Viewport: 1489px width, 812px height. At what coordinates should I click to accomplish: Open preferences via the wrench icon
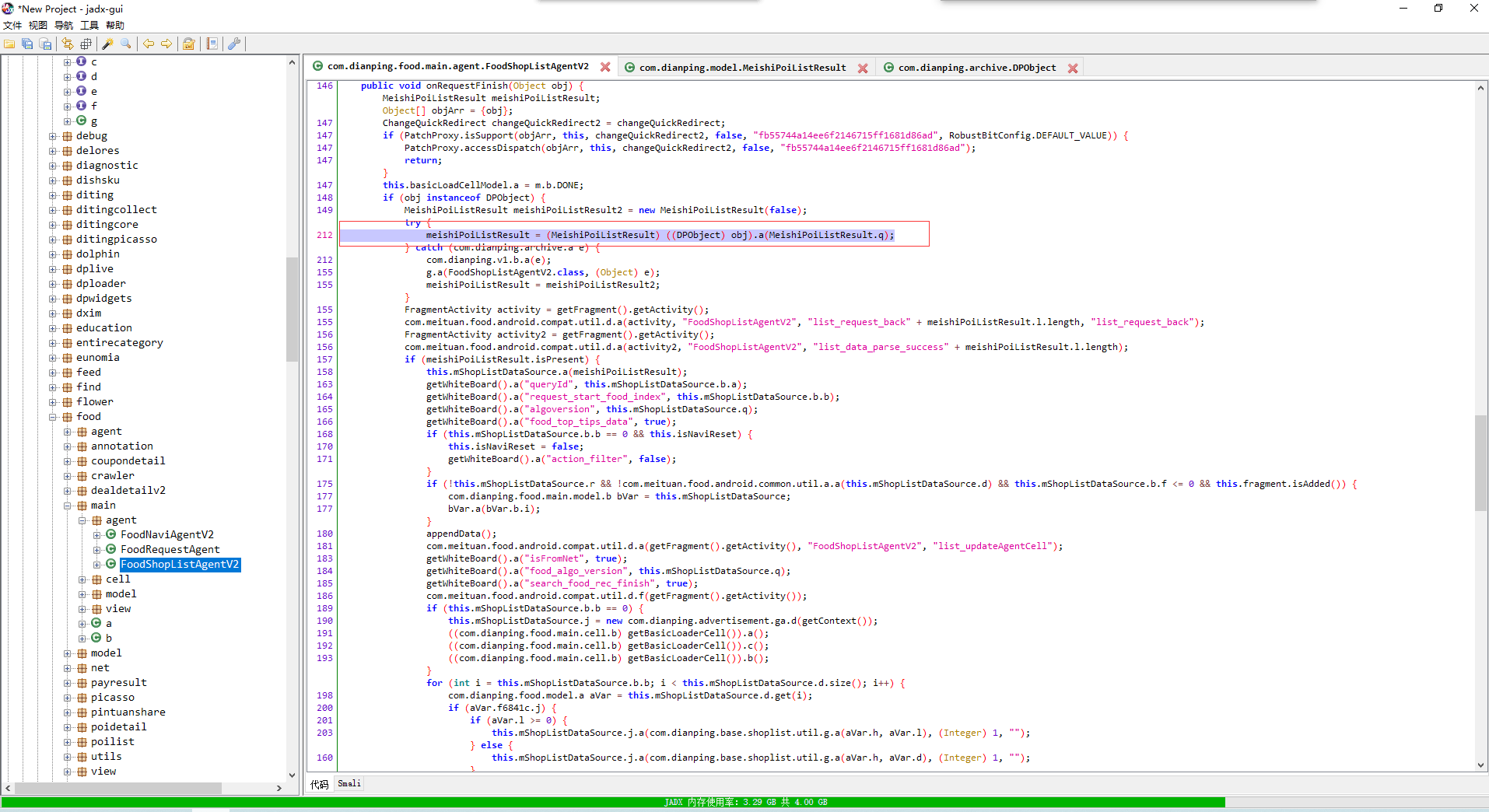(233, 44)
